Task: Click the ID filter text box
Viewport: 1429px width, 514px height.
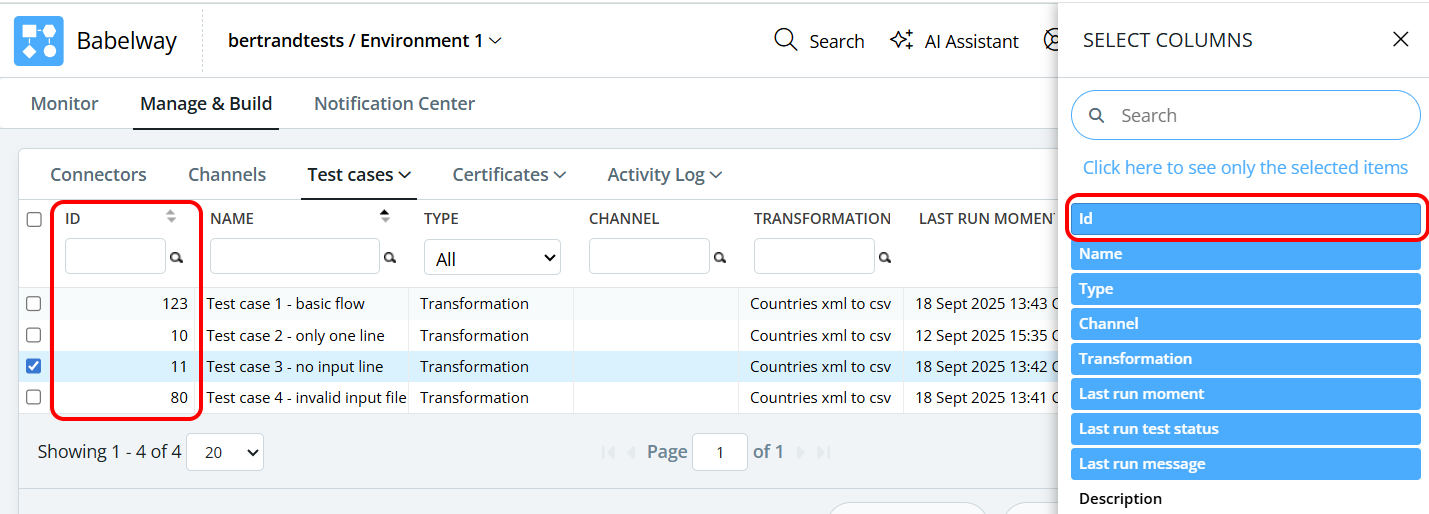Action: pos(115,256)
